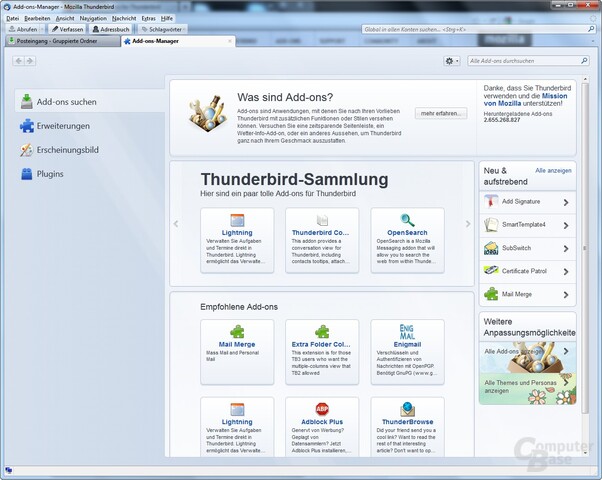Image resolution: width=602 pixels, height=480 pixels.
Task: Open the Ansicht menu
Action: pos(65,18)
